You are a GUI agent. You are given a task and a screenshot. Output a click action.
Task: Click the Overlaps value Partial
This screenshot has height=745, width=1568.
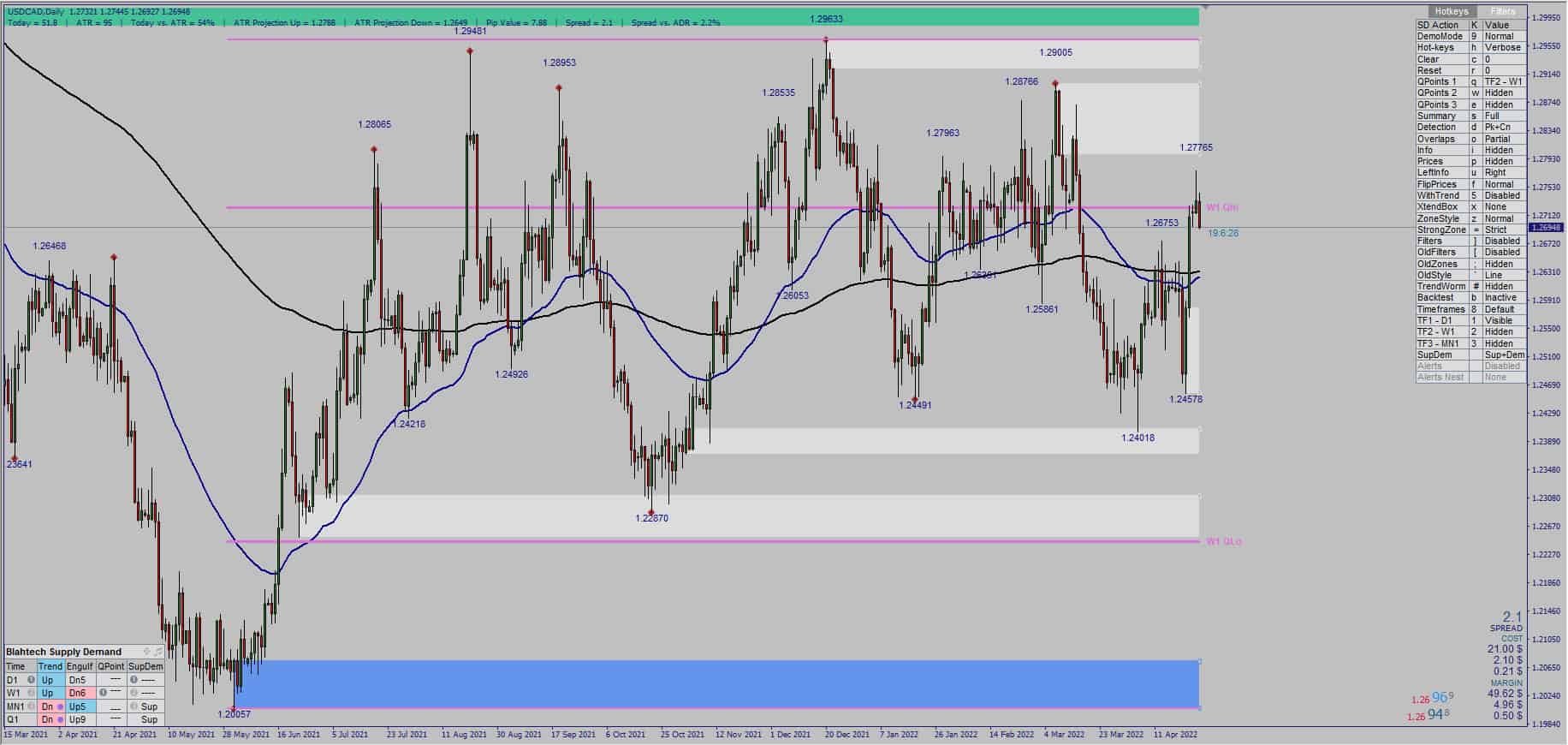[x=1504, y=139]
